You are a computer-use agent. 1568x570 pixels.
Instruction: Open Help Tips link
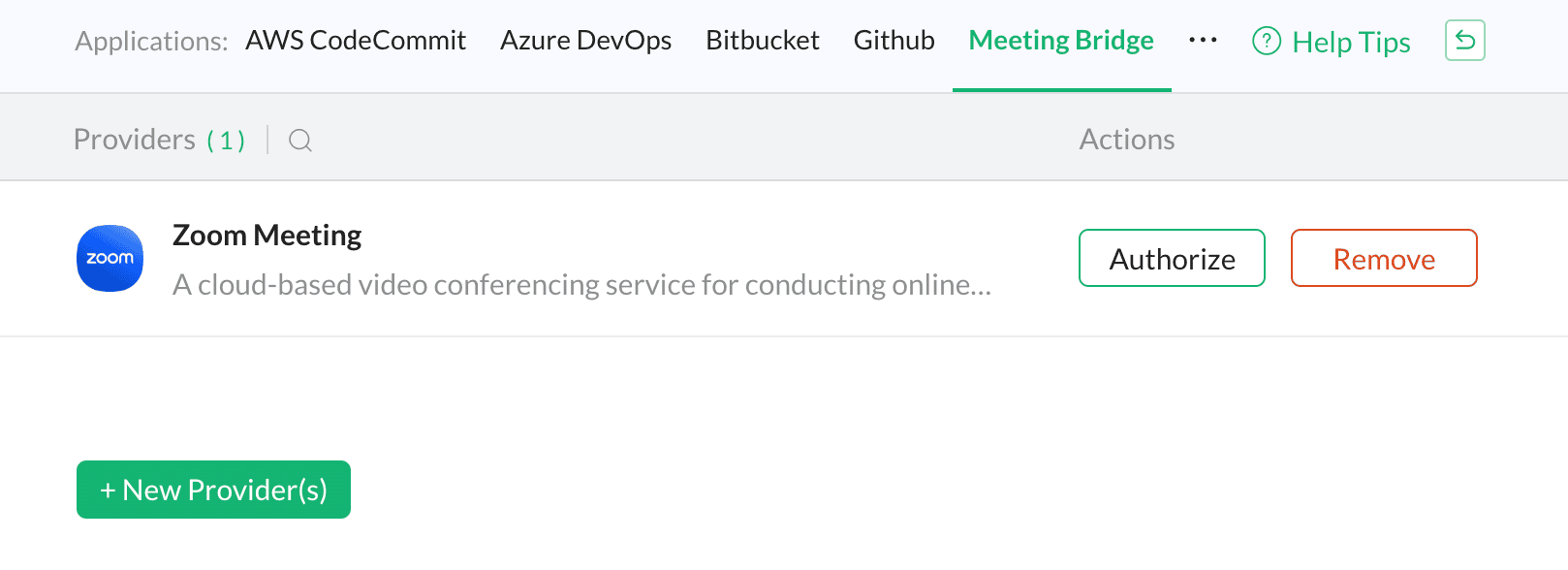[x=1351, y=42]
